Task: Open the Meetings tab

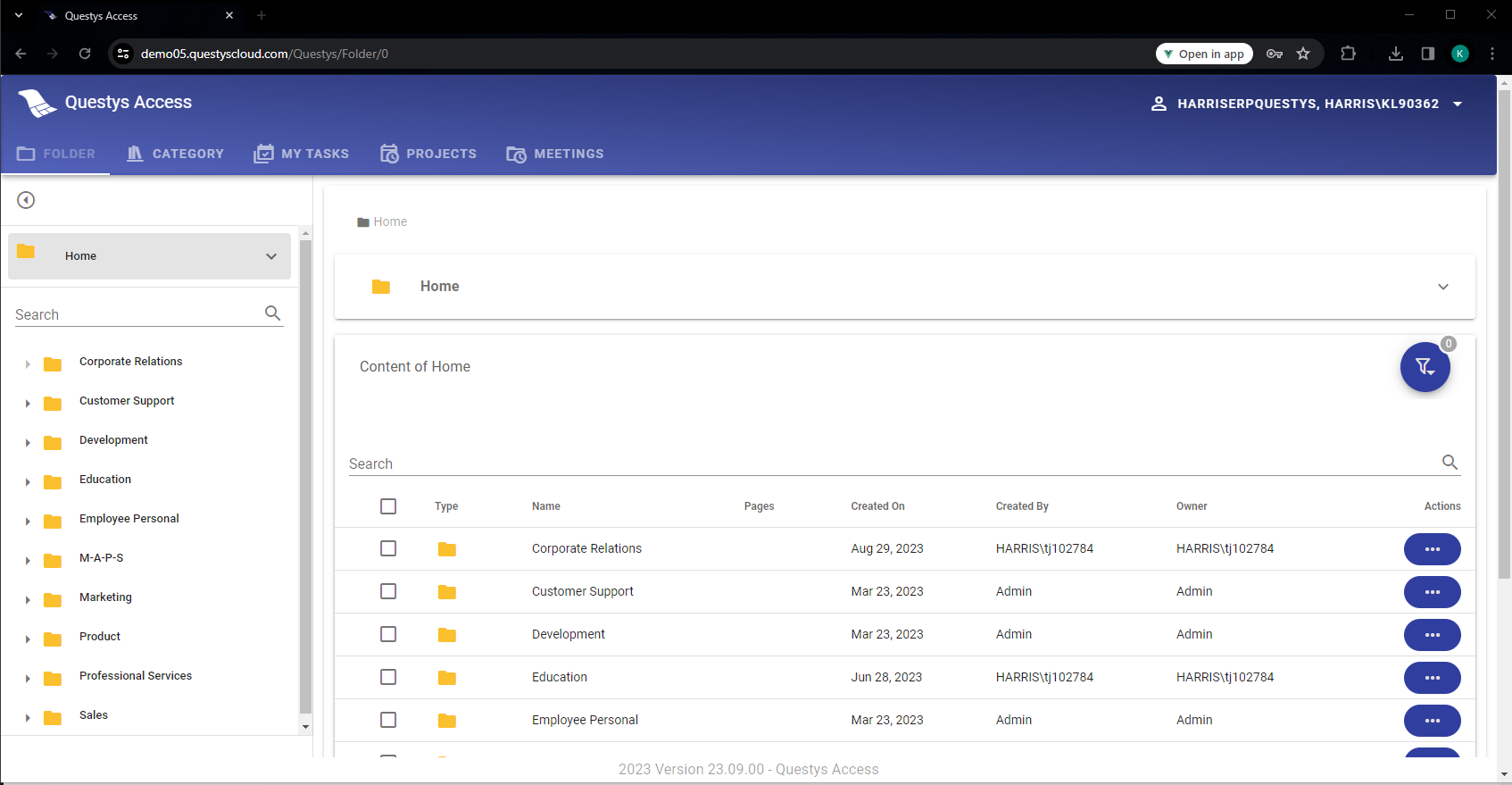Action: coord(555,154)
